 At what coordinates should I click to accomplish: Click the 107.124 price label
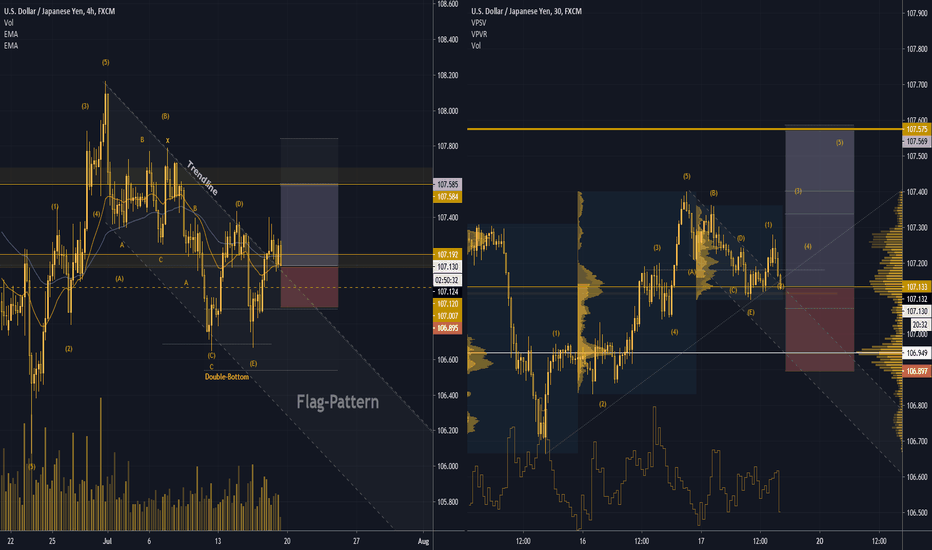(x=448, y=292)
